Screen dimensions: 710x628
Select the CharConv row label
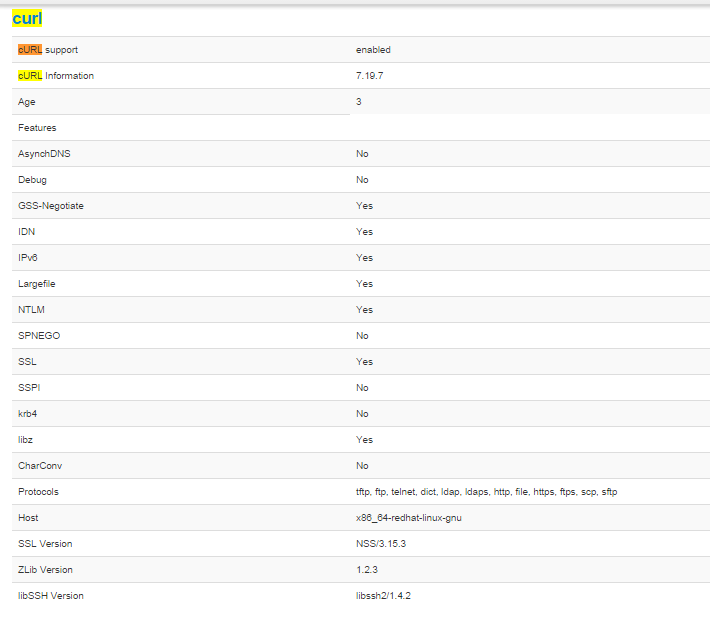pos(40,466)
